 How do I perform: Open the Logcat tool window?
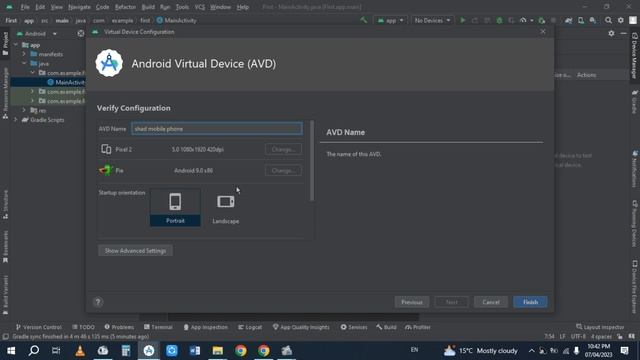click(250, 327)
